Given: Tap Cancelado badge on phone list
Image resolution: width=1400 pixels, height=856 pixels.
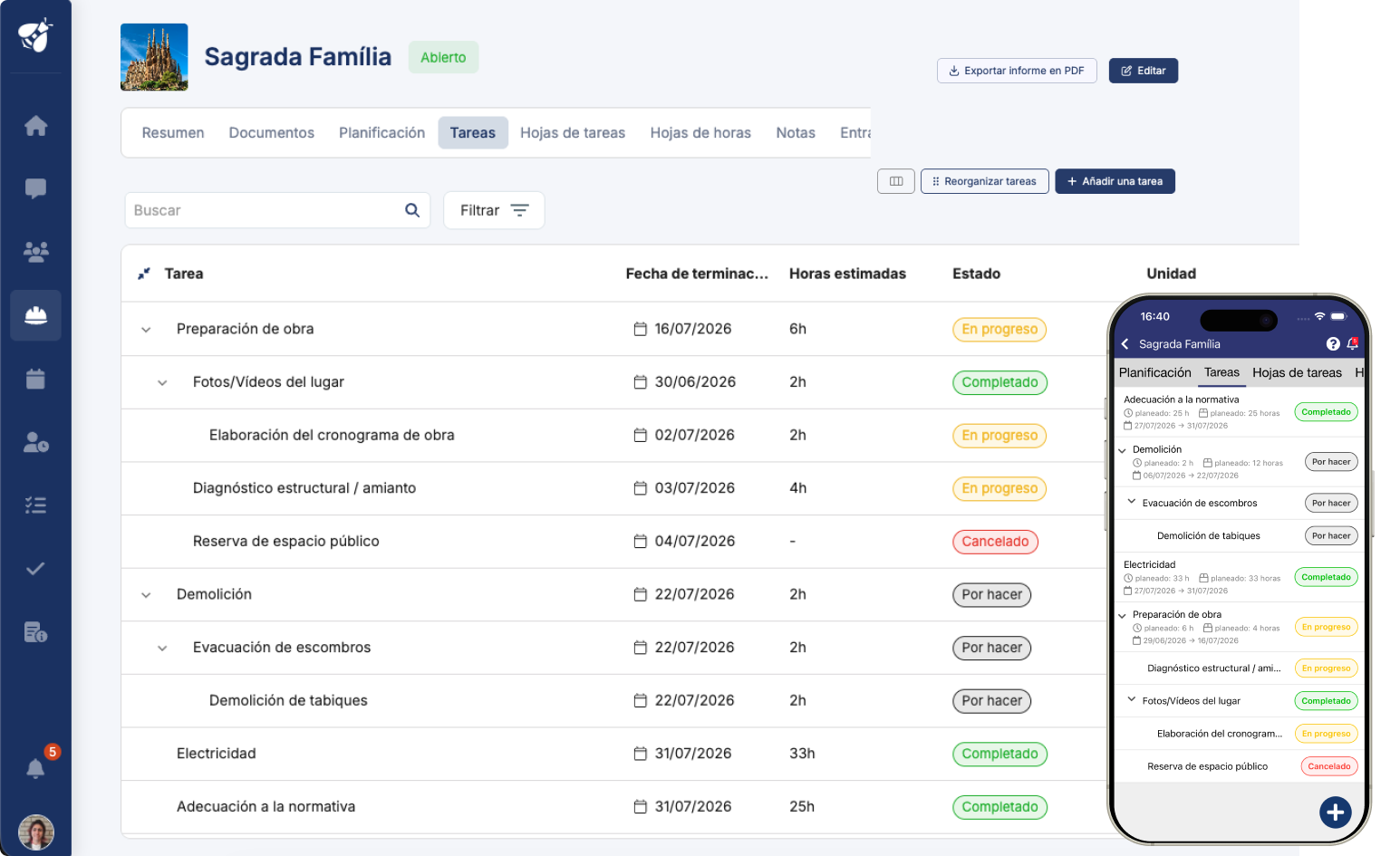Looking at the screenshot, I should point(1328,766).
